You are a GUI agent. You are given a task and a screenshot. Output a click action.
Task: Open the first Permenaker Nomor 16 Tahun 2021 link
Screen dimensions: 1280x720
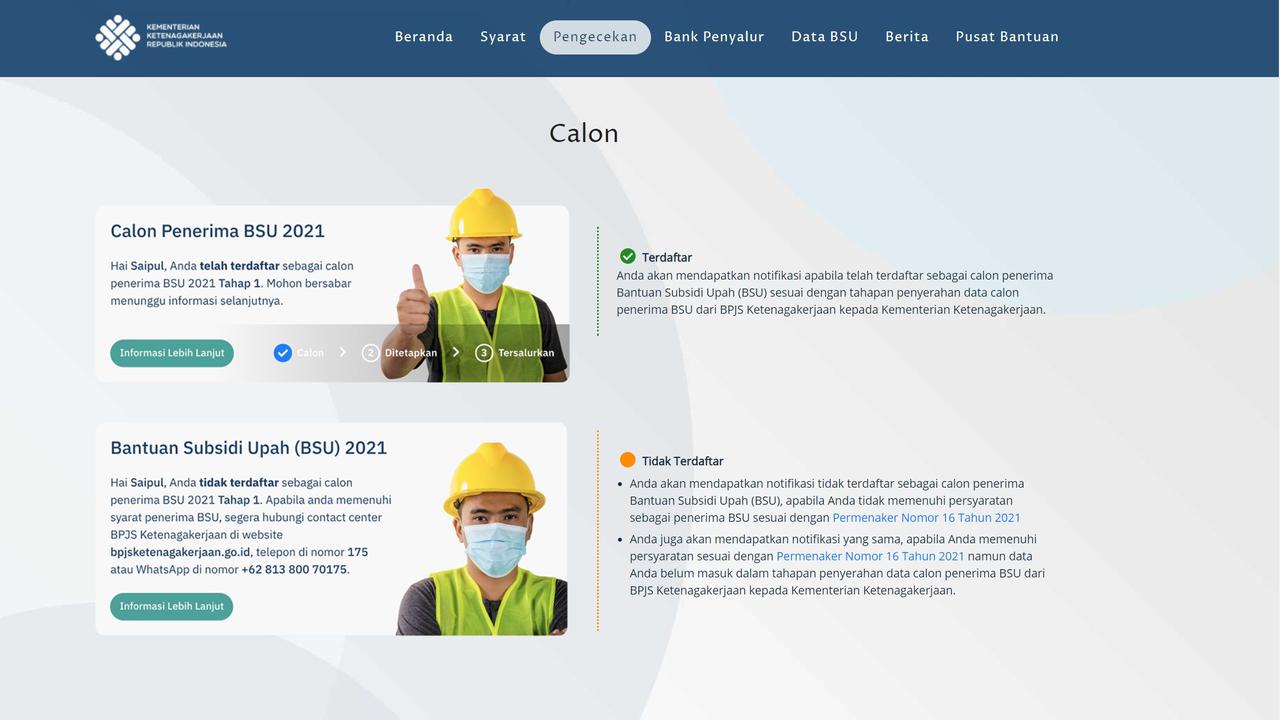[926, 518]
